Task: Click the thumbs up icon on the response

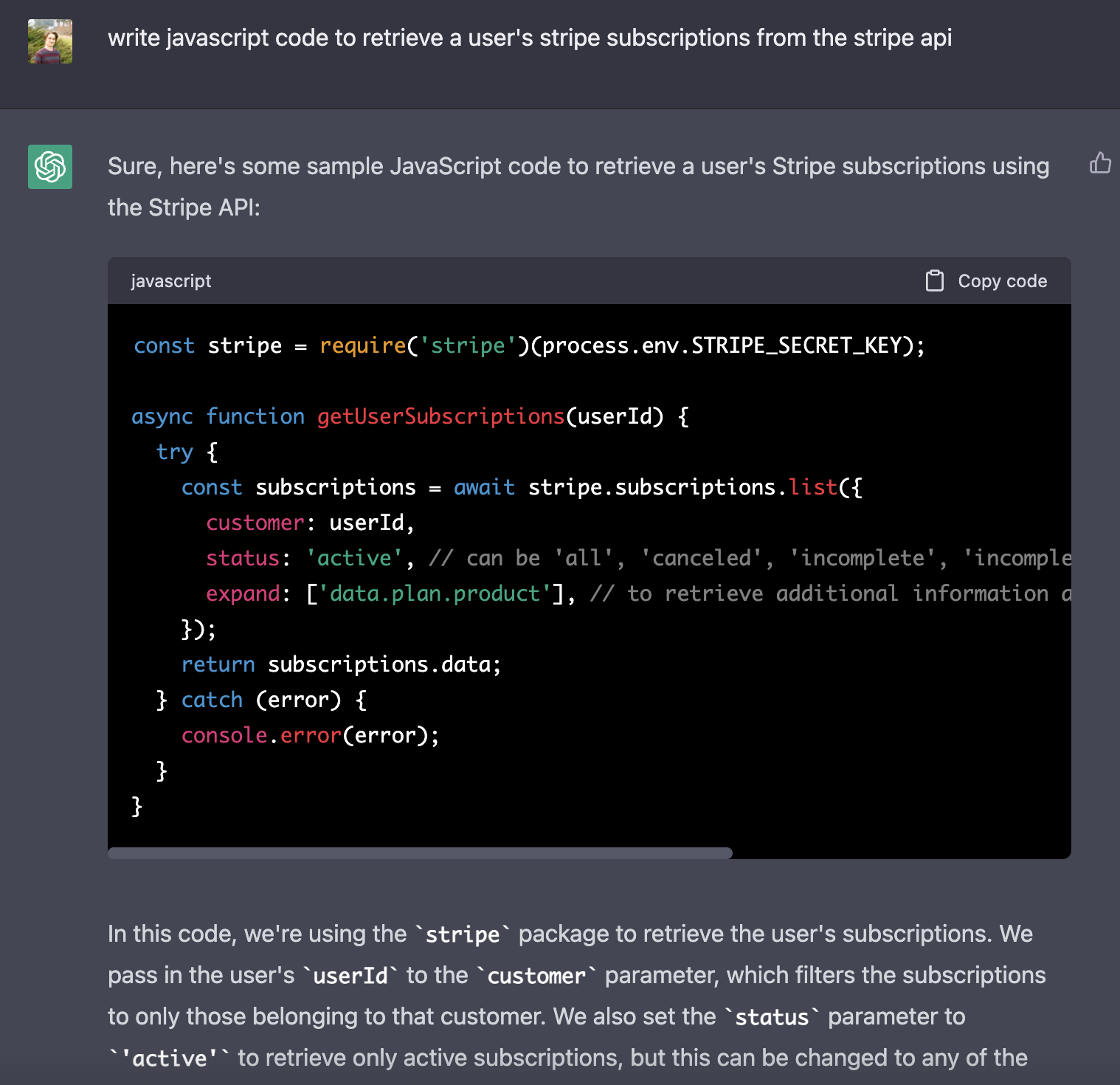Action: click(1100, 163)
